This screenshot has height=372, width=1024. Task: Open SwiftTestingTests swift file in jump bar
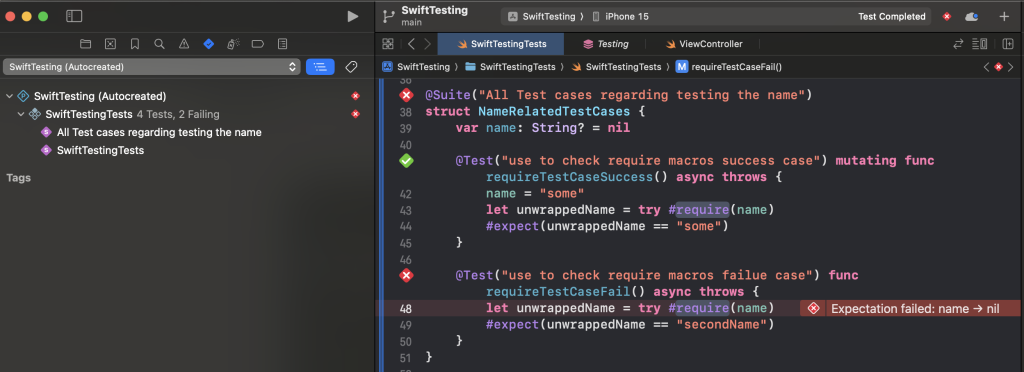pyautogui.click(x=616, y=67)
